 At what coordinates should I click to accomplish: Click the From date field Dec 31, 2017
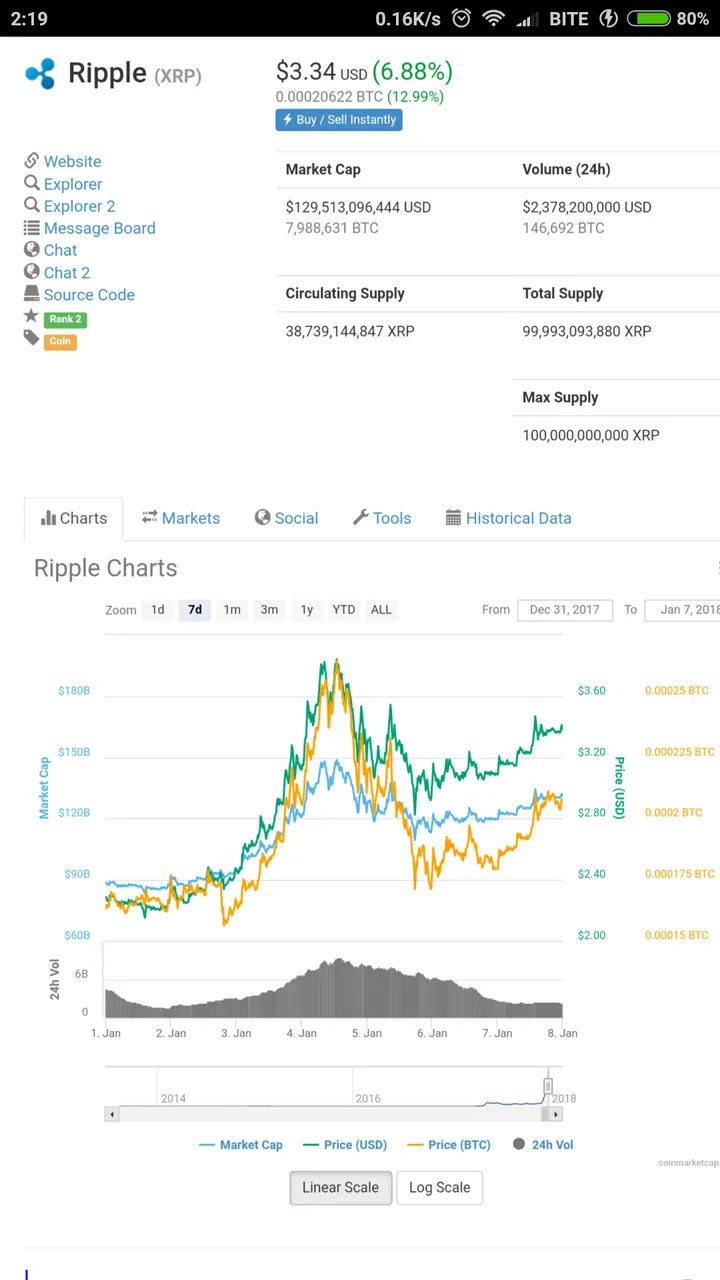coord(565,609)
